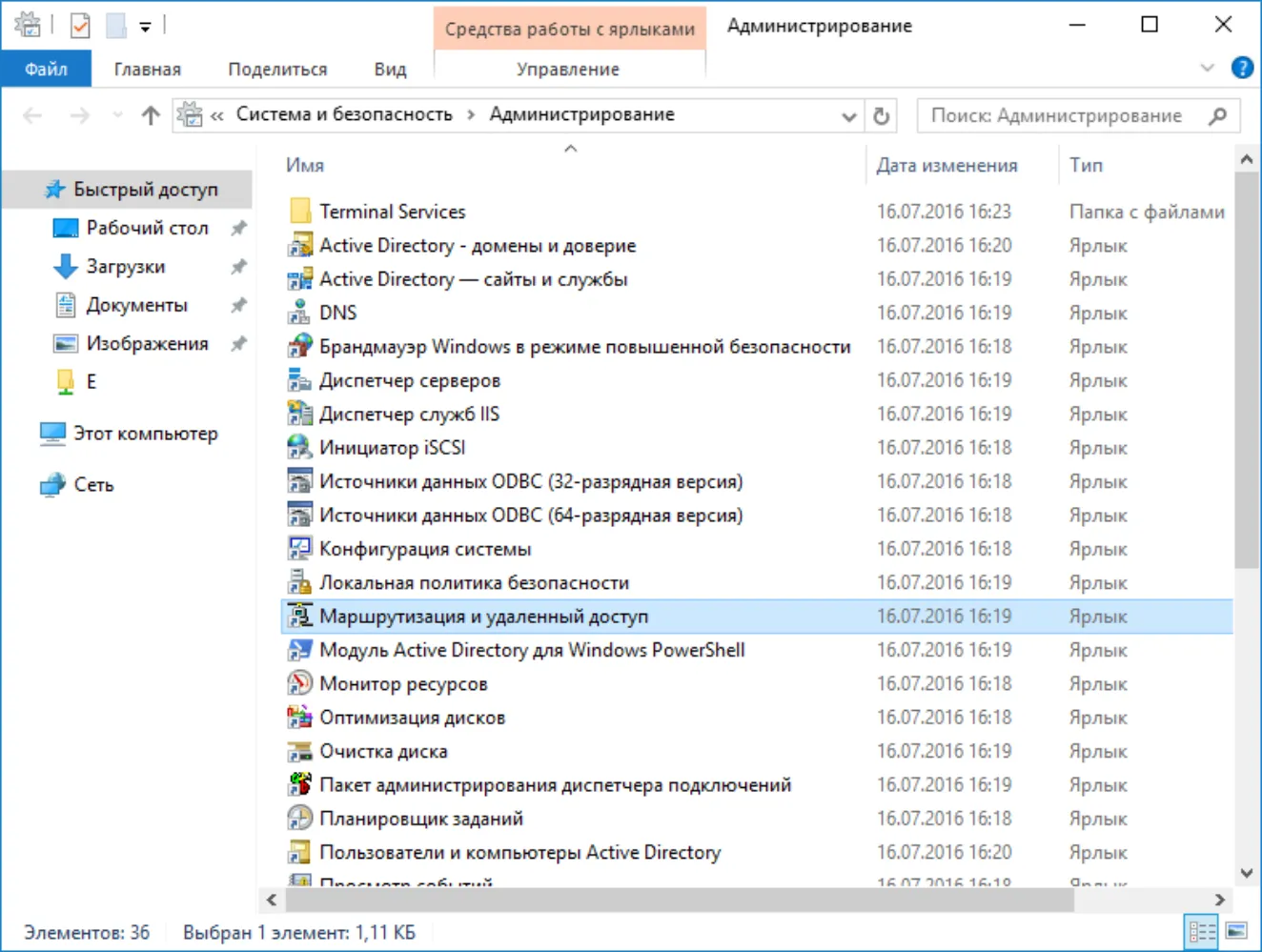This screenshot has width=1262, height=952.
Task: Click the DNS shortcut icon
Action: pyautogui.click(x=299, y=313)
